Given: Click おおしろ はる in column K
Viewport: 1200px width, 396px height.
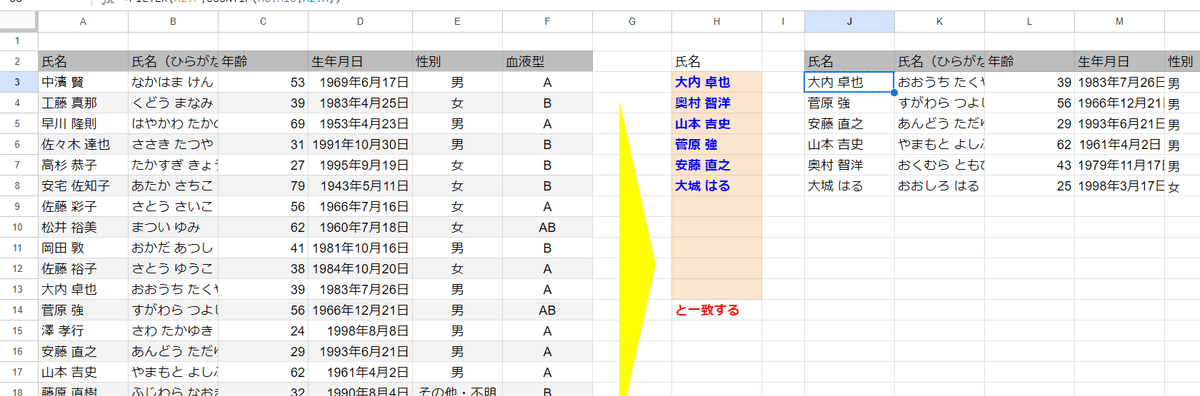Looking at the screenshot, I should 940,185.
